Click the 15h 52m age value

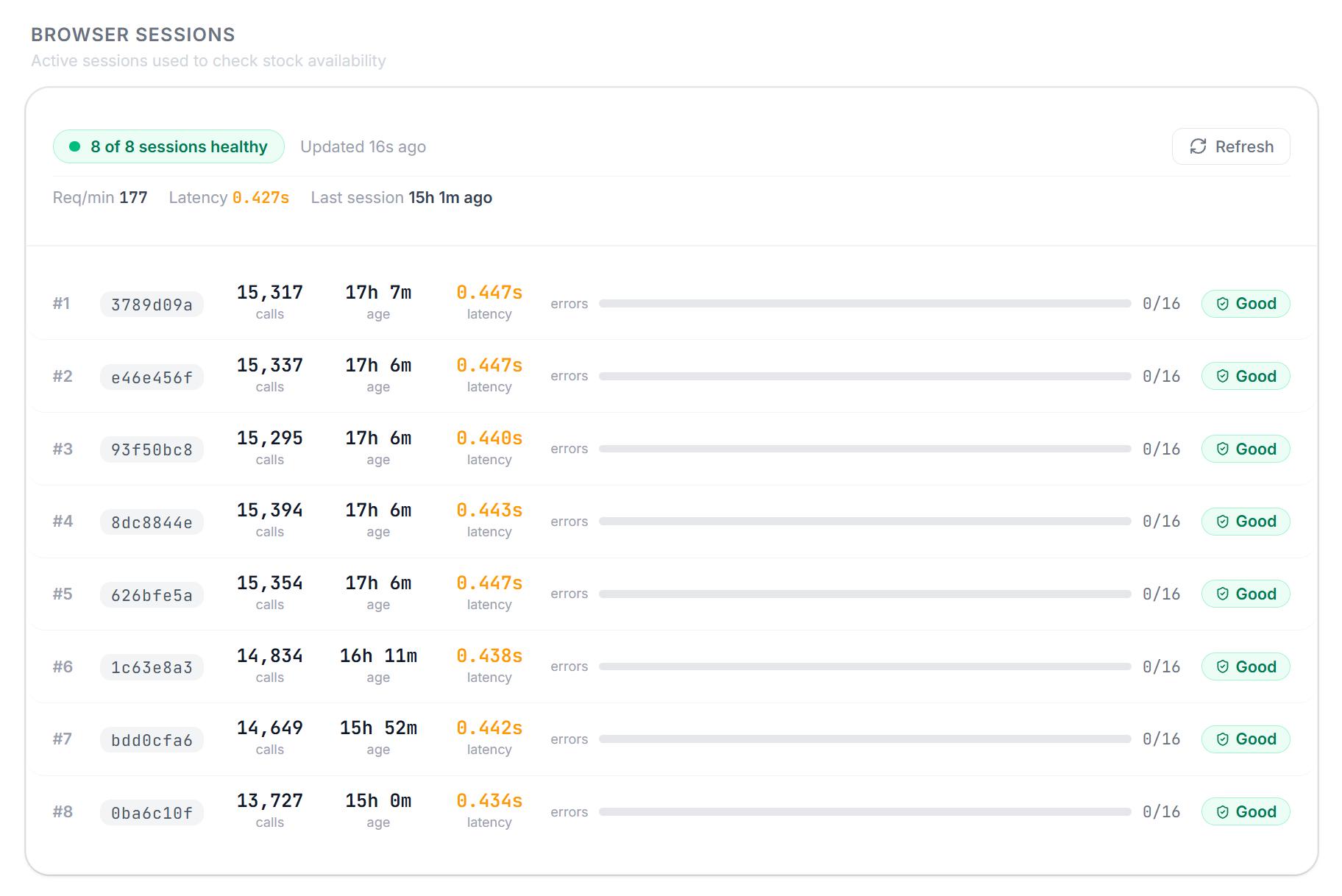[378, 728]
